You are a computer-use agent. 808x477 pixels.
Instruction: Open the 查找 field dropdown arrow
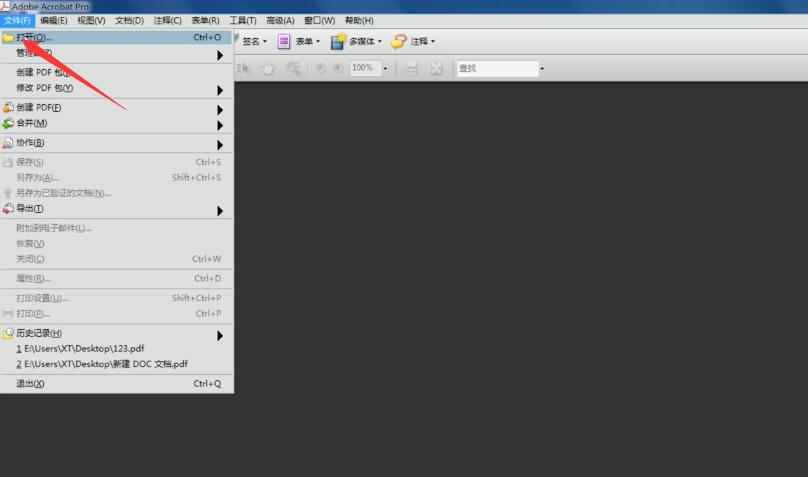[542, 69]
